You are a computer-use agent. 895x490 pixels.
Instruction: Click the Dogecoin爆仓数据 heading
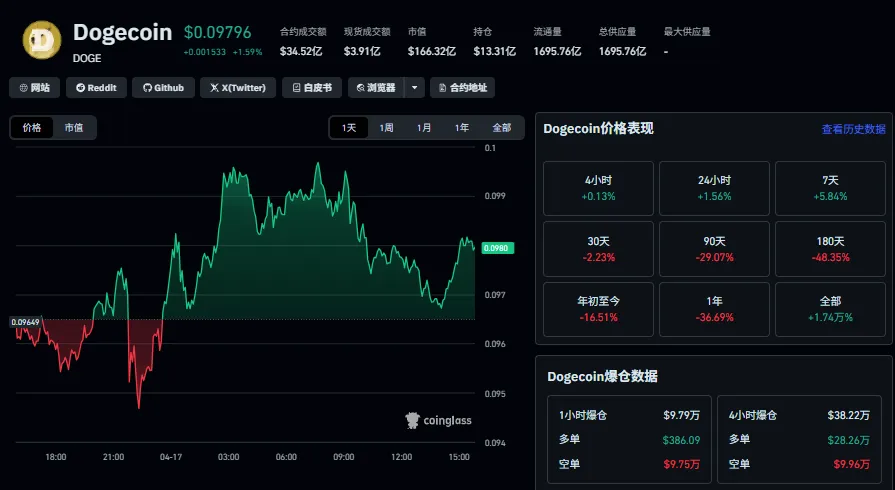click(602, 376)
